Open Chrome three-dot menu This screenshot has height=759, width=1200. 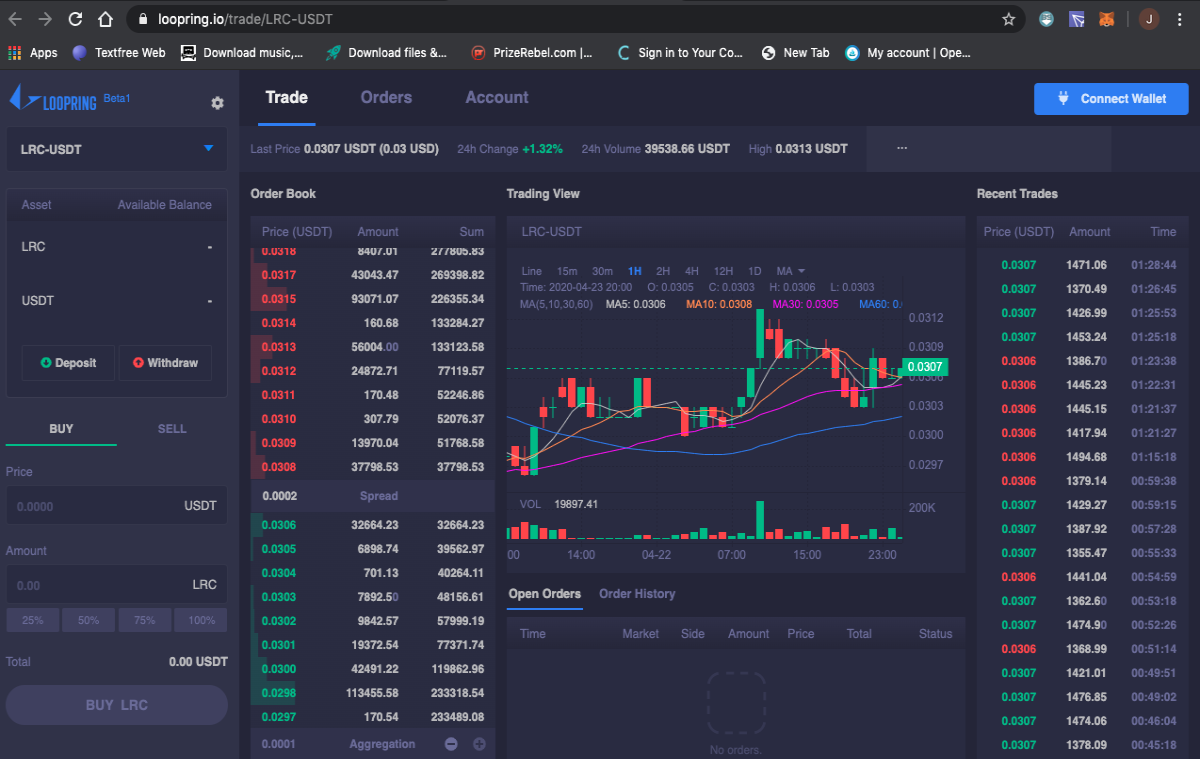coord(1182,19)
